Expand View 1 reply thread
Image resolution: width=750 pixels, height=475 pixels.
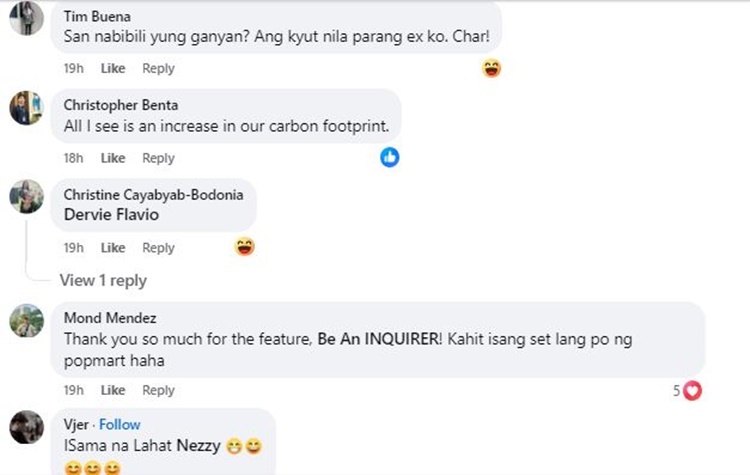click(103, 280)
